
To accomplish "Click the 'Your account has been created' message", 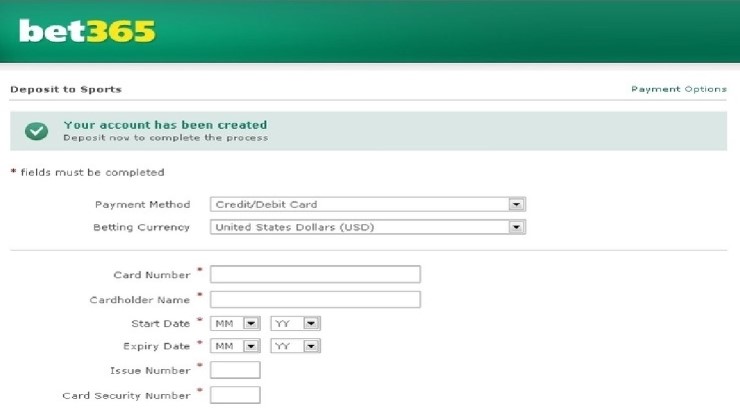I will (x=165, y=125).
